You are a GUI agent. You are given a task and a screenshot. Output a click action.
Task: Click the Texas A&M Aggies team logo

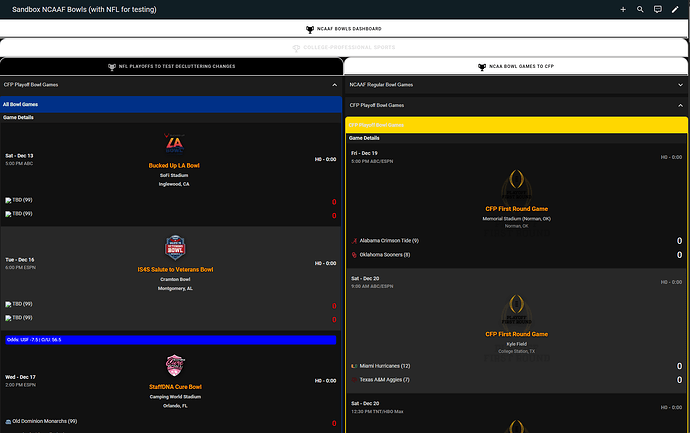point(354,380)
